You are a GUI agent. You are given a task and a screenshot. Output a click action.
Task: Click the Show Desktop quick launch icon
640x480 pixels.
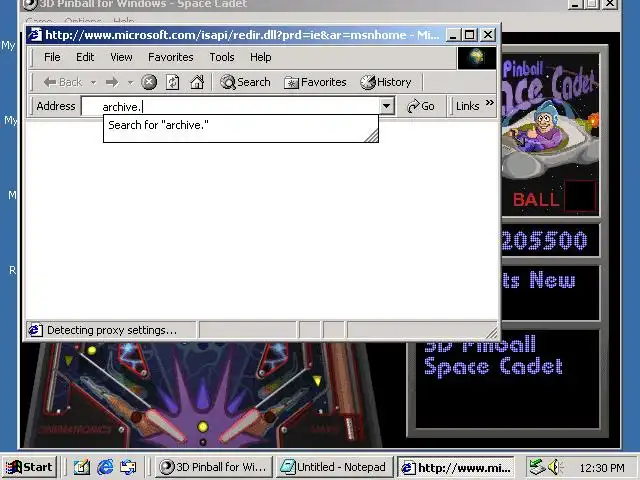coord(82,467)
